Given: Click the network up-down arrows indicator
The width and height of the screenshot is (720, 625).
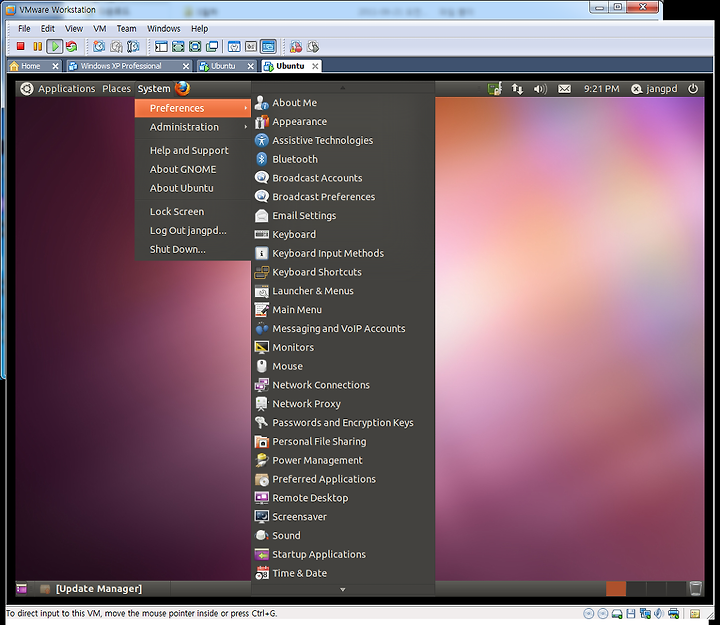Looking at the screenshot, I should point(518,89).
